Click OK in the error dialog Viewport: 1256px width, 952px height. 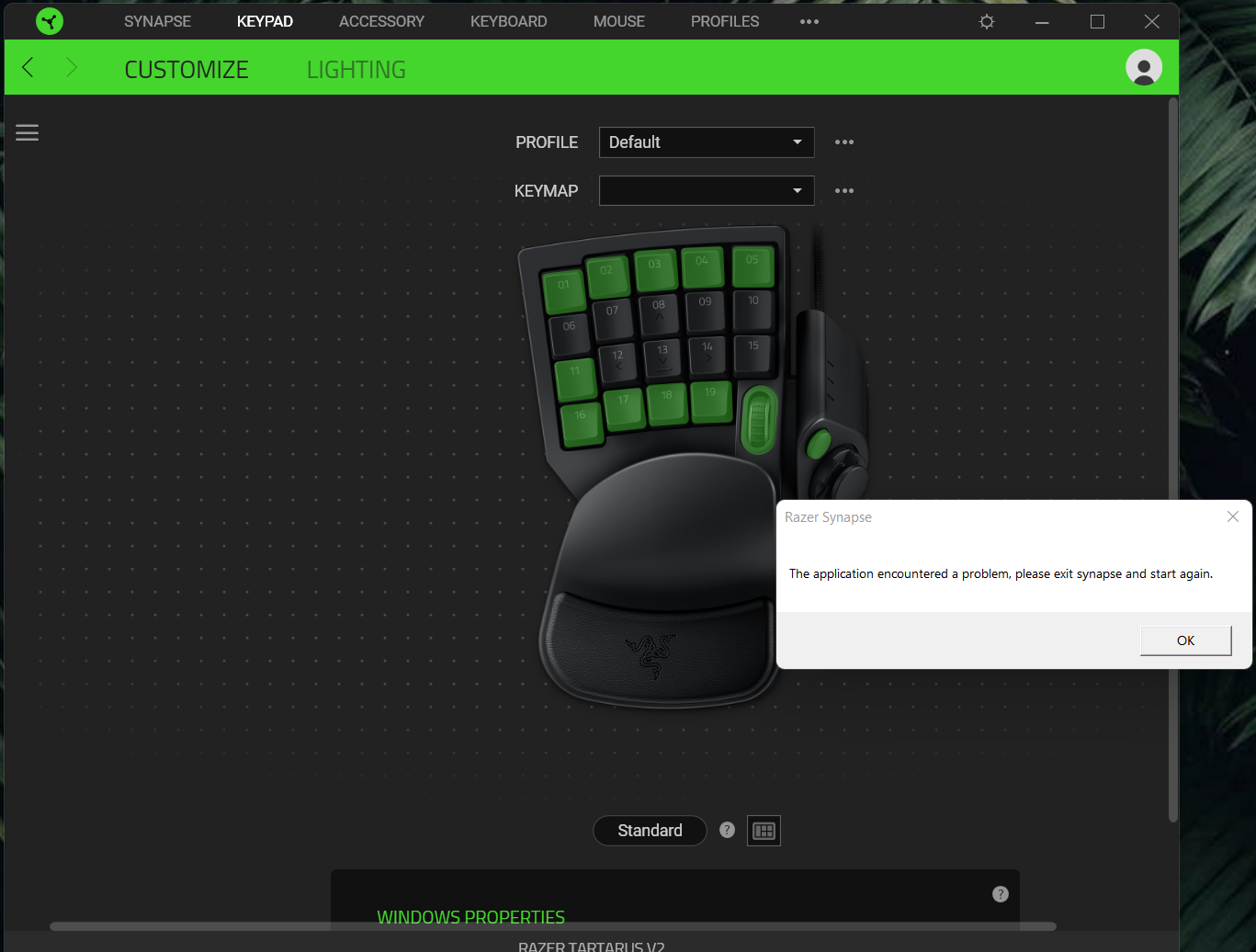coord(1185,640)
